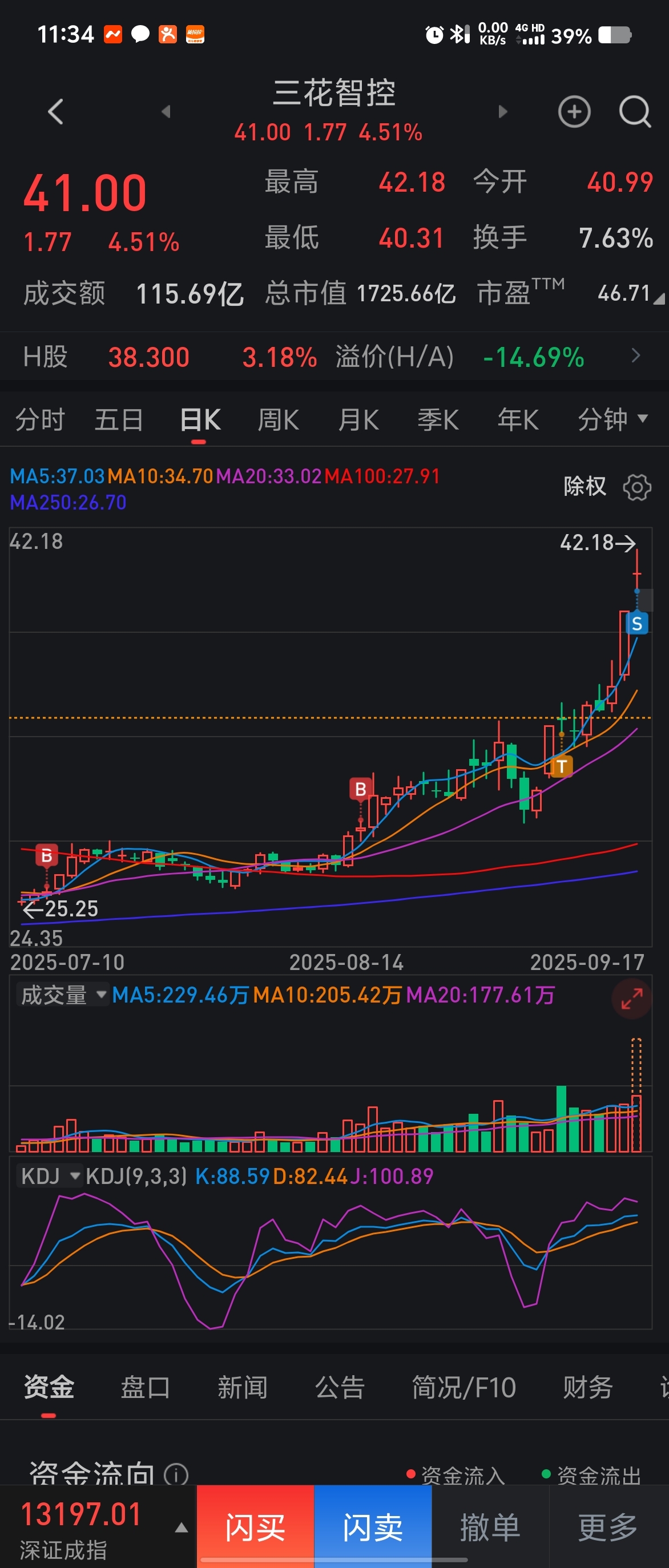This screenshot has height=1568, width=669.
Task: Open chart settings gear icon
Action: click(636, 487)
